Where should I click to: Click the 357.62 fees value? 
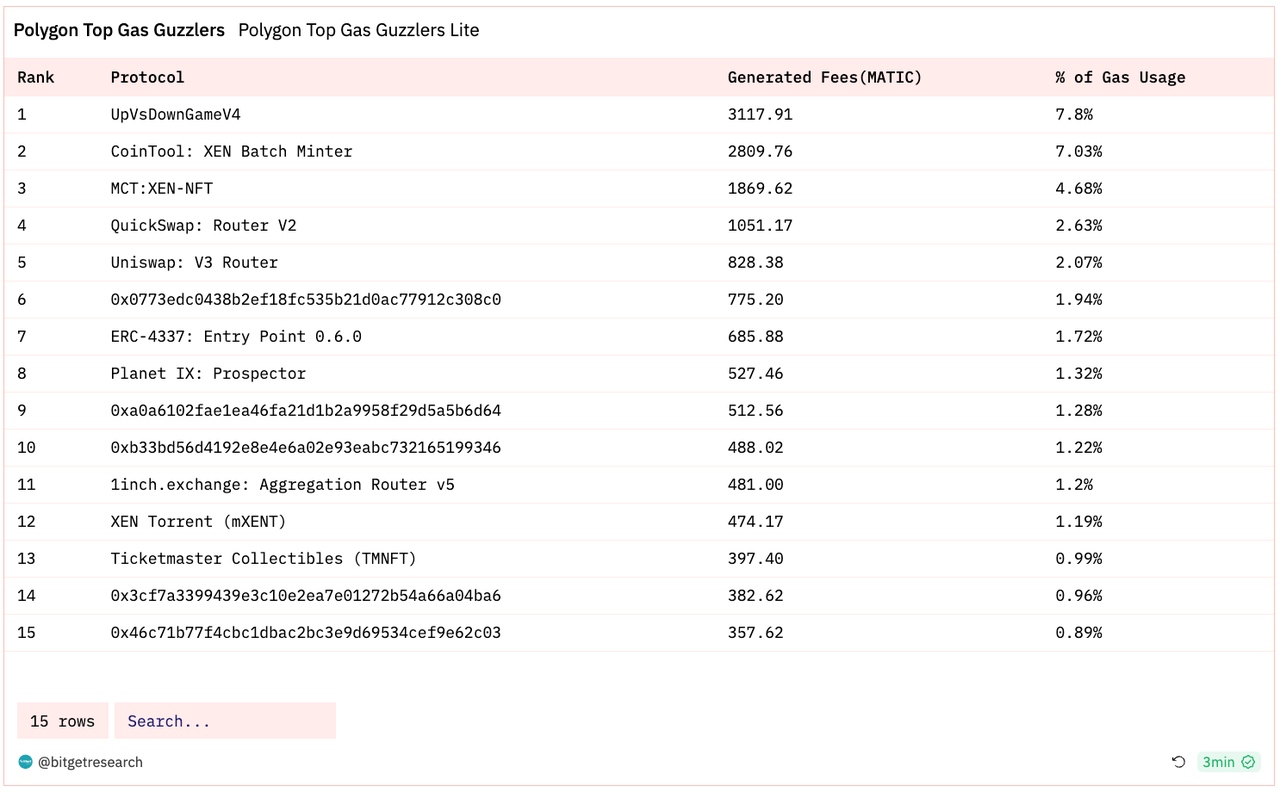(755, 632)
